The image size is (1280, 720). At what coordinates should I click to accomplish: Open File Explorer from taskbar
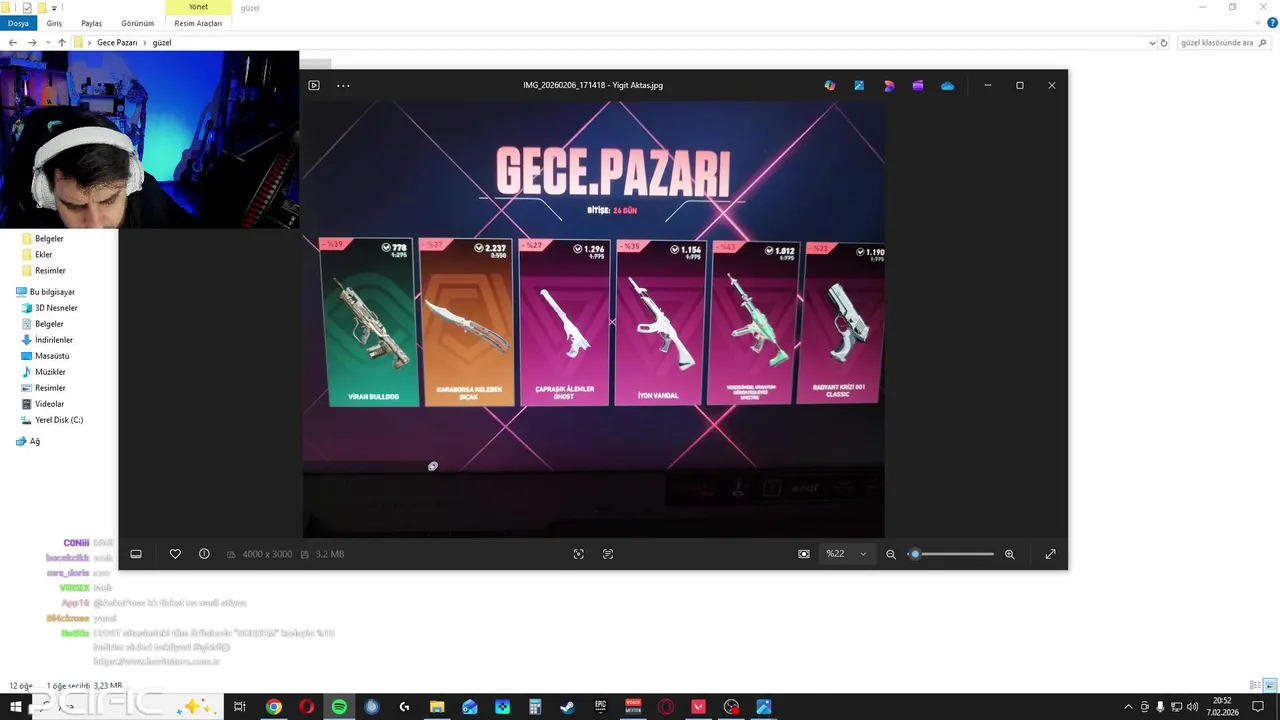pyautogui.click(x=437, y=707)
